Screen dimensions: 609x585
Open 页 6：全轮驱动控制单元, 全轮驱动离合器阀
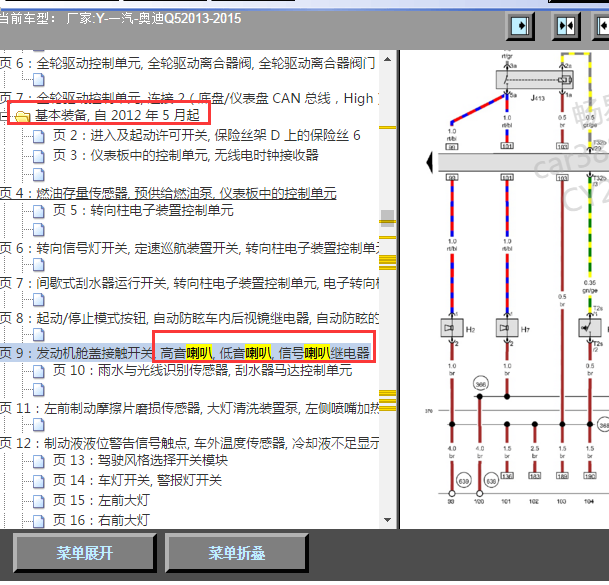coord(188,63)
